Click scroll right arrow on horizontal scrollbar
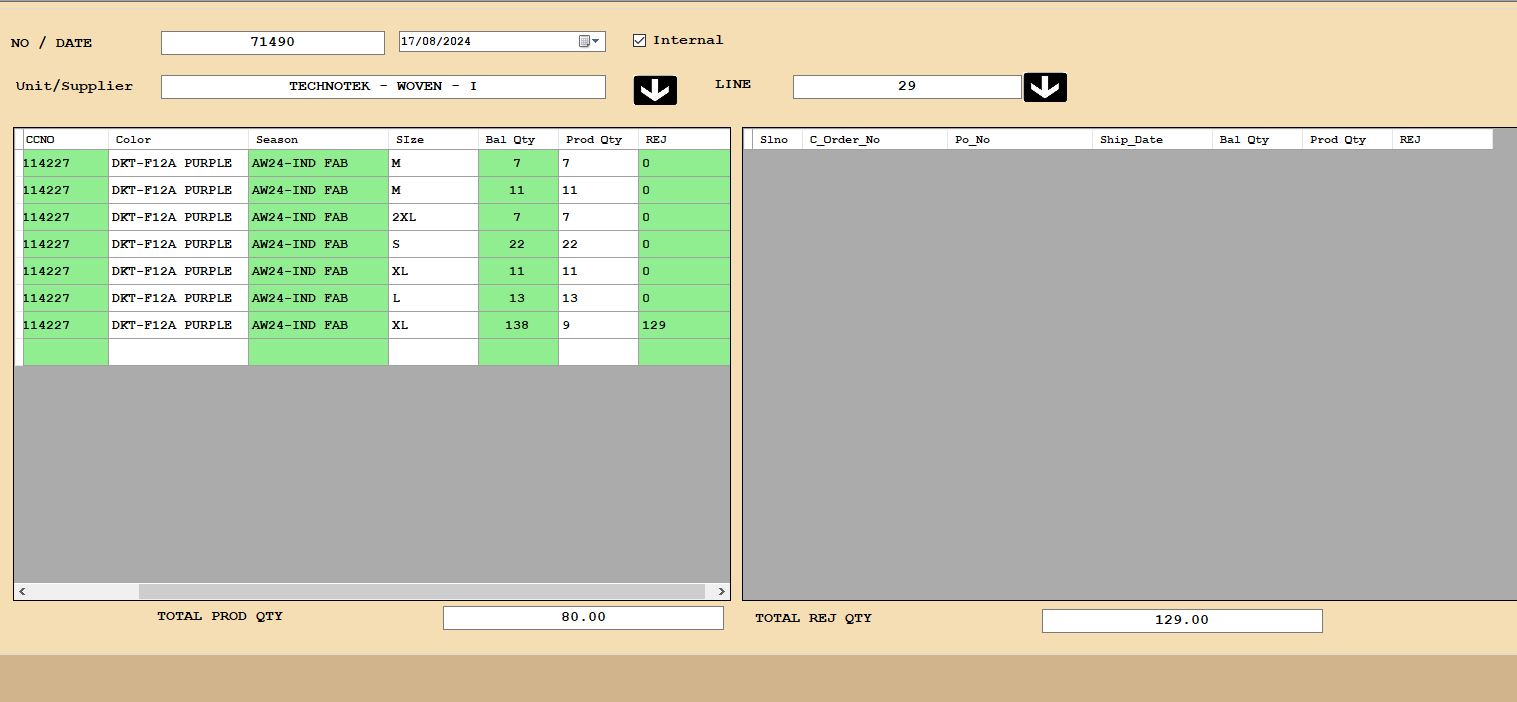 click(720, 592)
